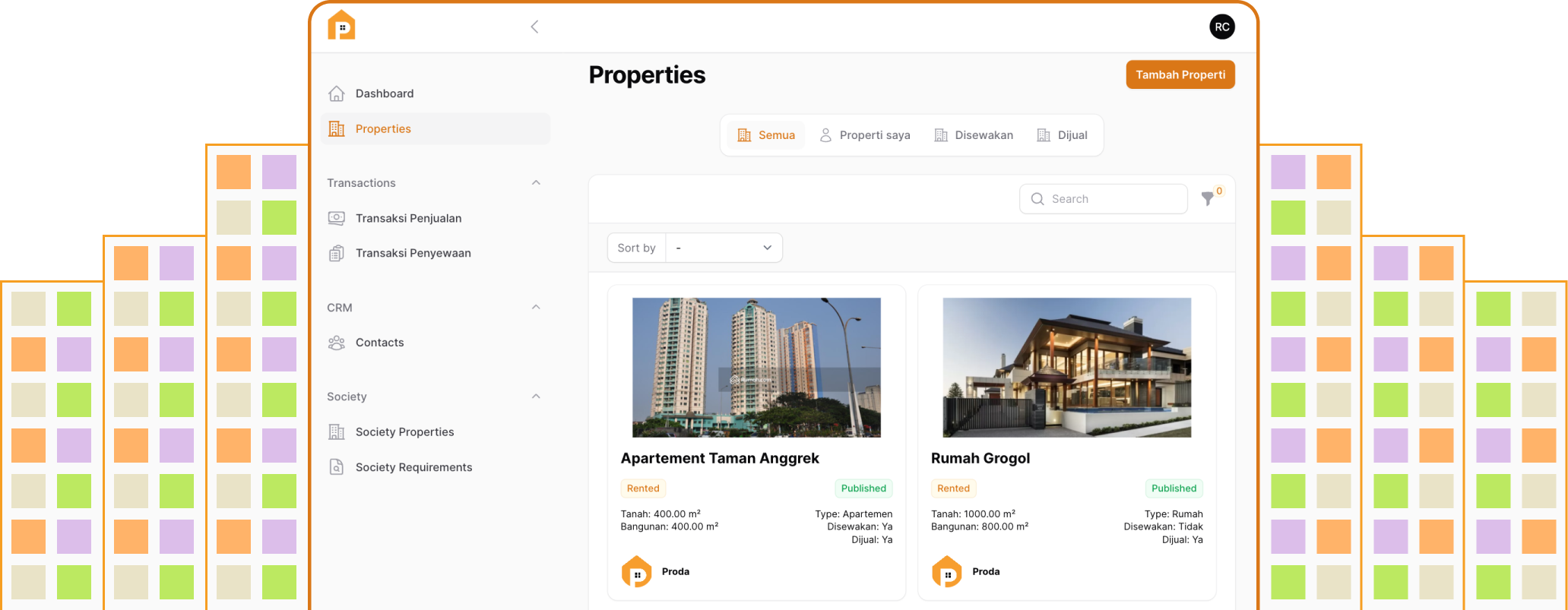The image size is (1568, 610).
Task: Open Contacts in the CRM section
Action: tap(379, 343)
